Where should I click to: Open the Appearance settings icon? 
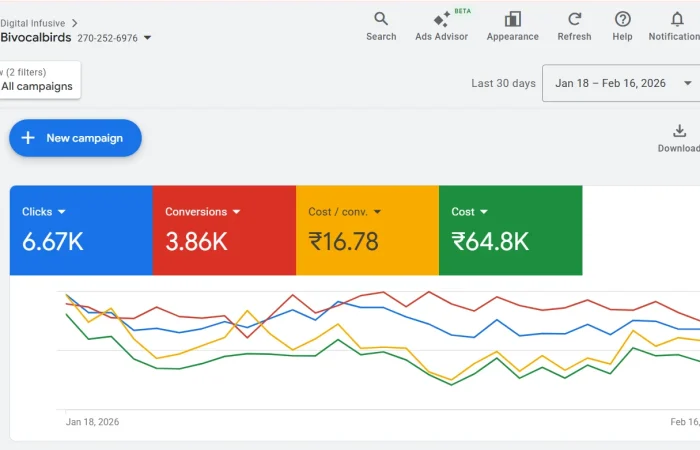pyautogui.click(x=513, y=19)
